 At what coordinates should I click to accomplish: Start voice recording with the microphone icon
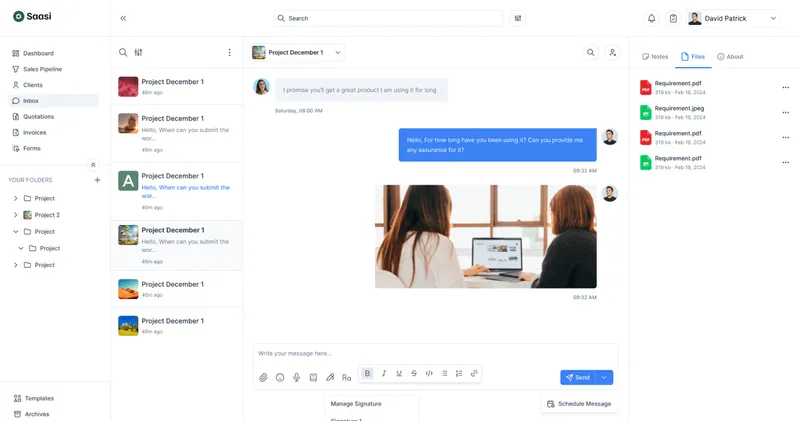296,378
